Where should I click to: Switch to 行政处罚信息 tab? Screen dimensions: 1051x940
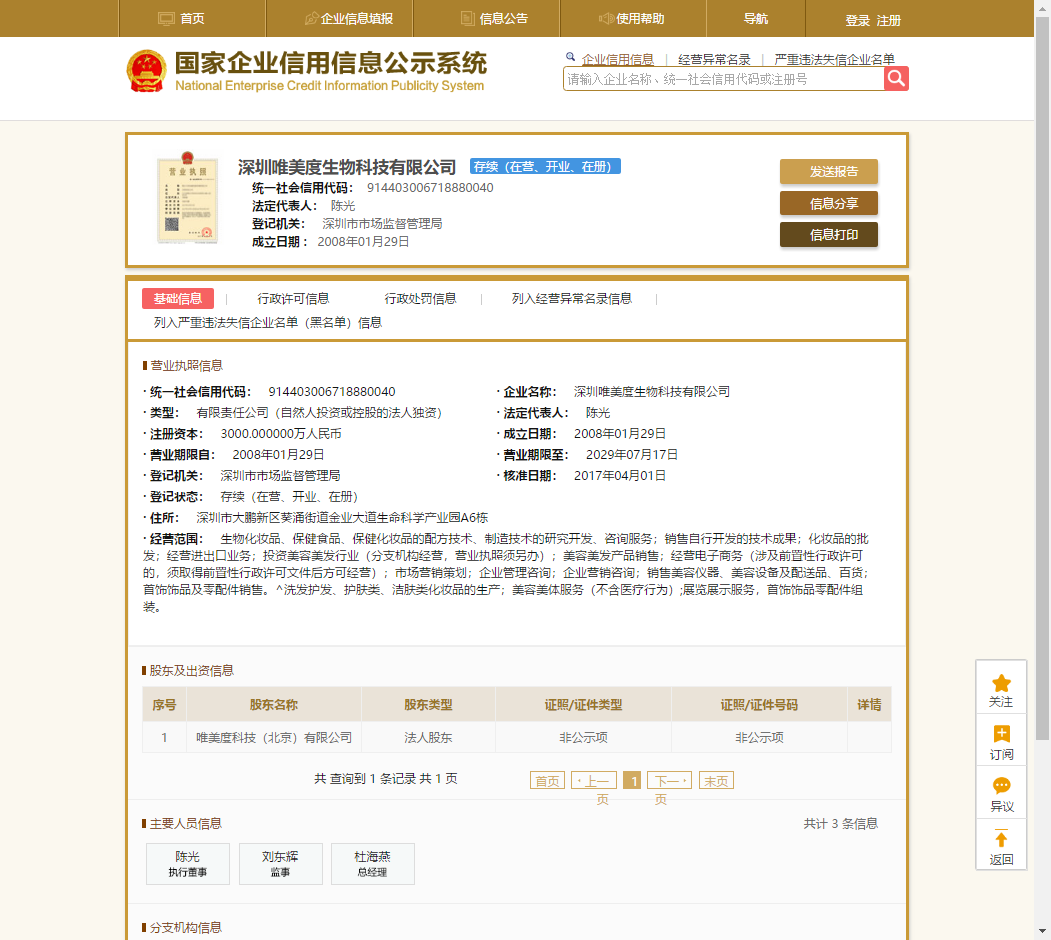[420, 298]
